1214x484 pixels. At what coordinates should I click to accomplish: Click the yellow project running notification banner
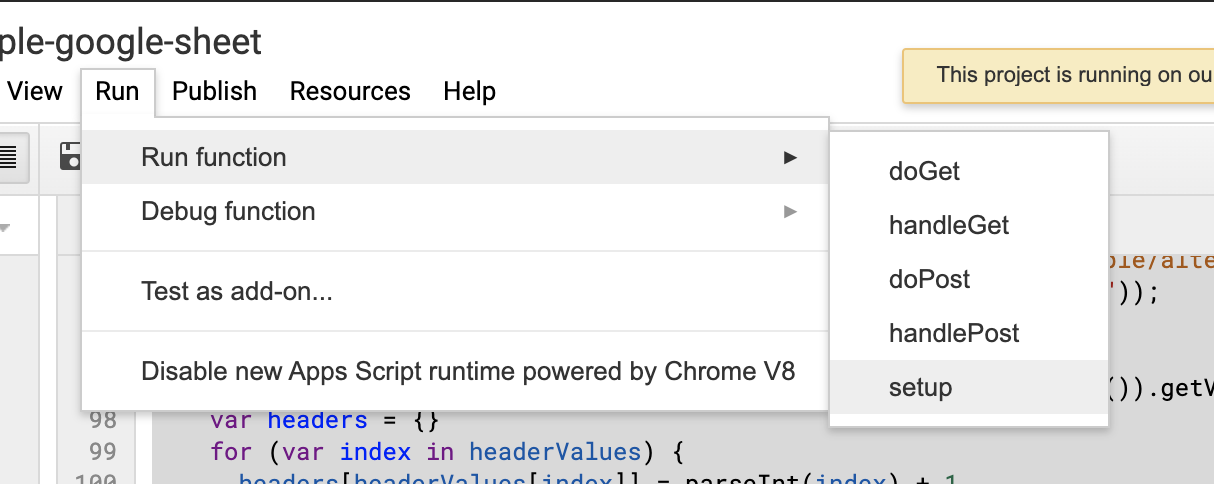click(x=1058, y=75)
